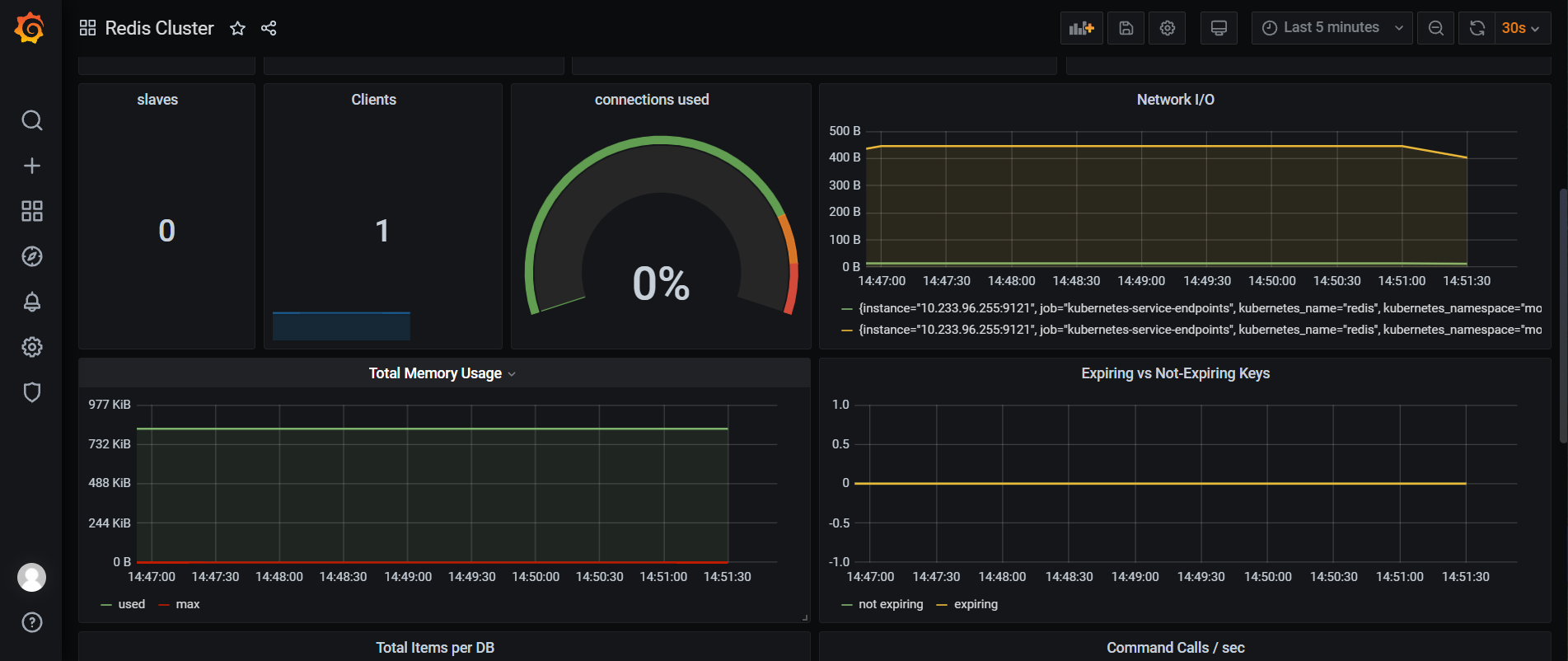Click the Add panel icon
The image size is (1568, 661).
click(1081, 28)
